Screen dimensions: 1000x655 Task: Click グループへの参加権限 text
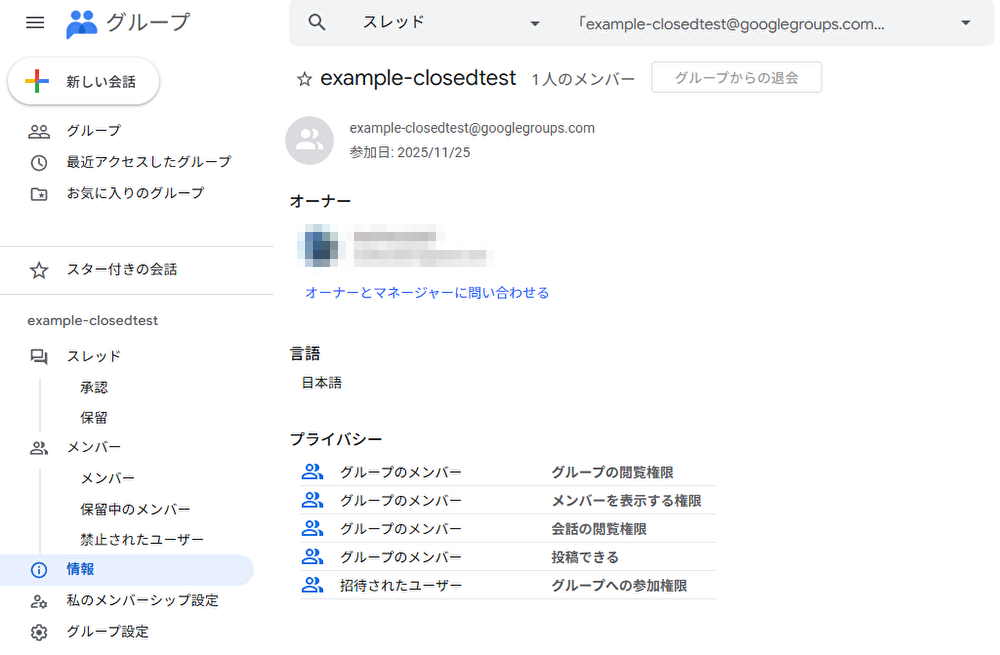pos(619,585)
